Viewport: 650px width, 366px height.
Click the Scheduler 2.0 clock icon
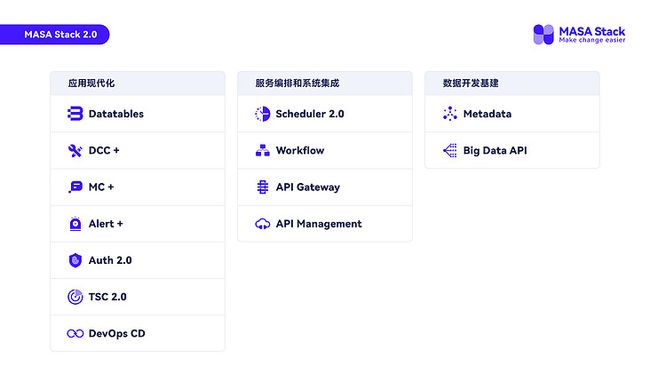[x=262, y=114]
